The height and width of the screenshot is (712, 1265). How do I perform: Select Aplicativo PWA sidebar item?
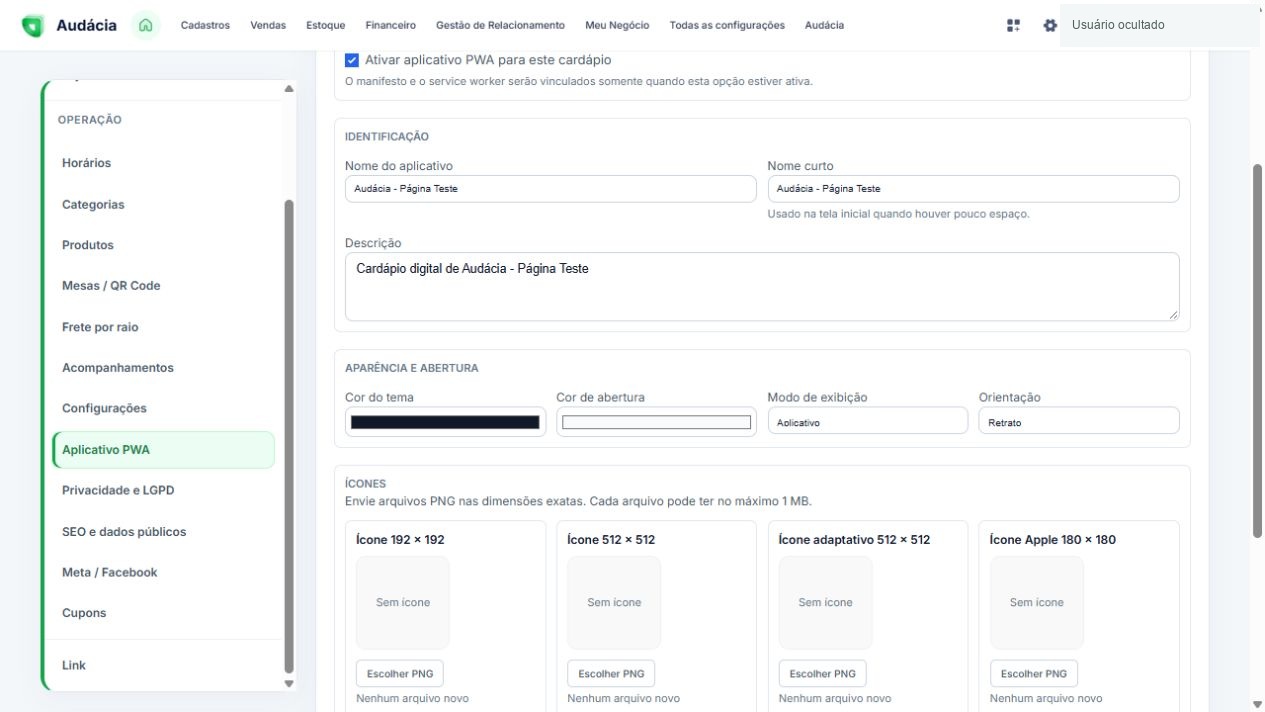point(163,450)
